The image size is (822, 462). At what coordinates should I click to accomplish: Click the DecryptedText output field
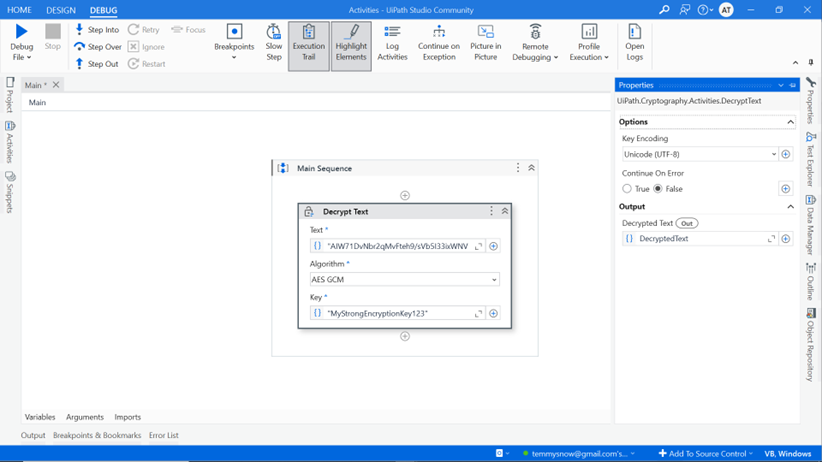point(700,239)
